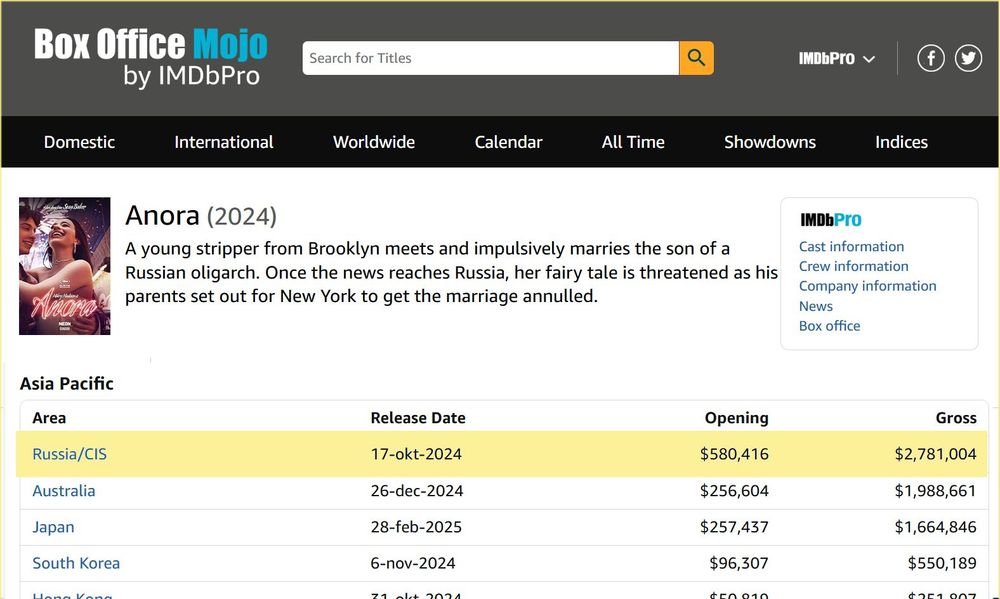Screen dimensions: 1000x599
Task: Select Australia opening value $256,604
Action: [x=734, y=491]
